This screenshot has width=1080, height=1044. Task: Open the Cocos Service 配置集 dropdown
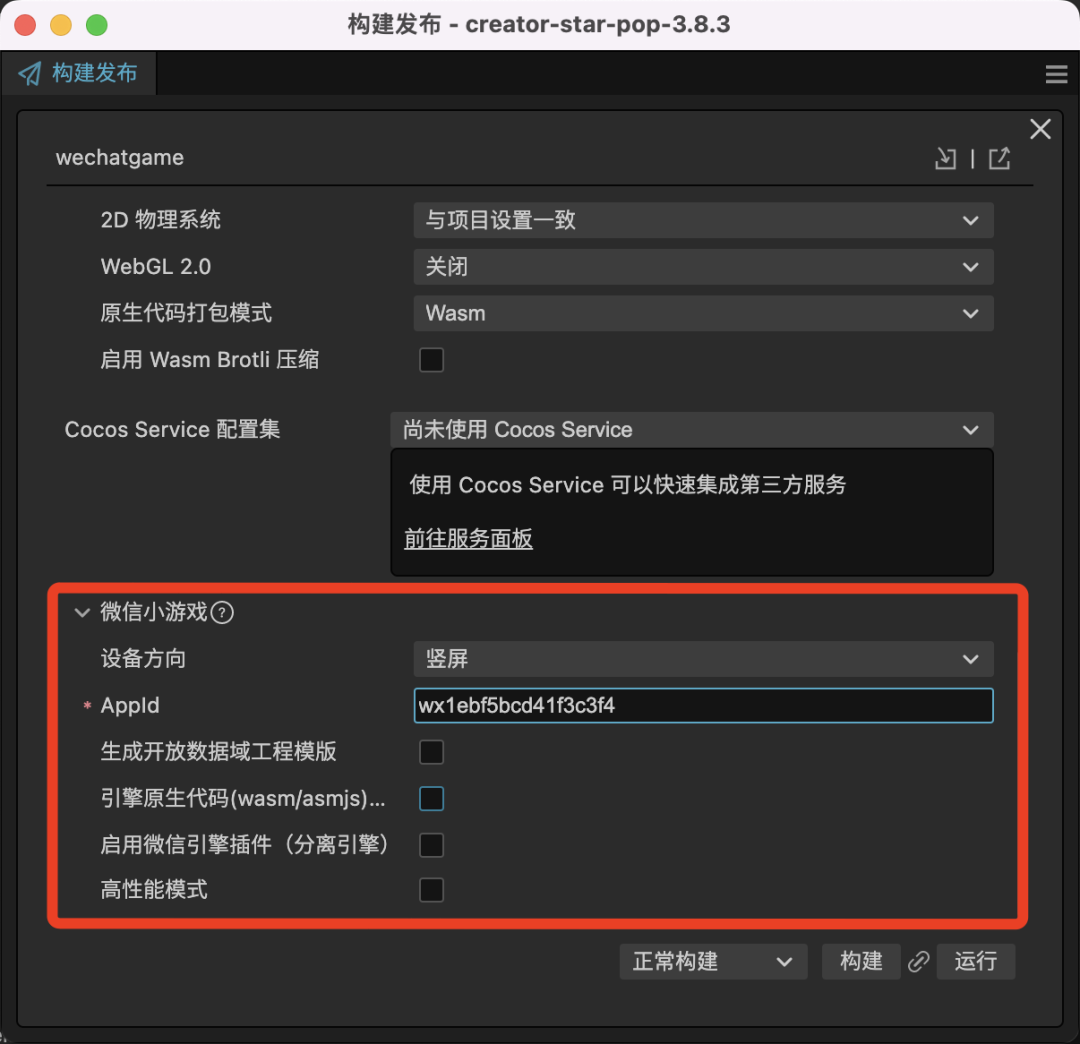click(x=692, y=430)
